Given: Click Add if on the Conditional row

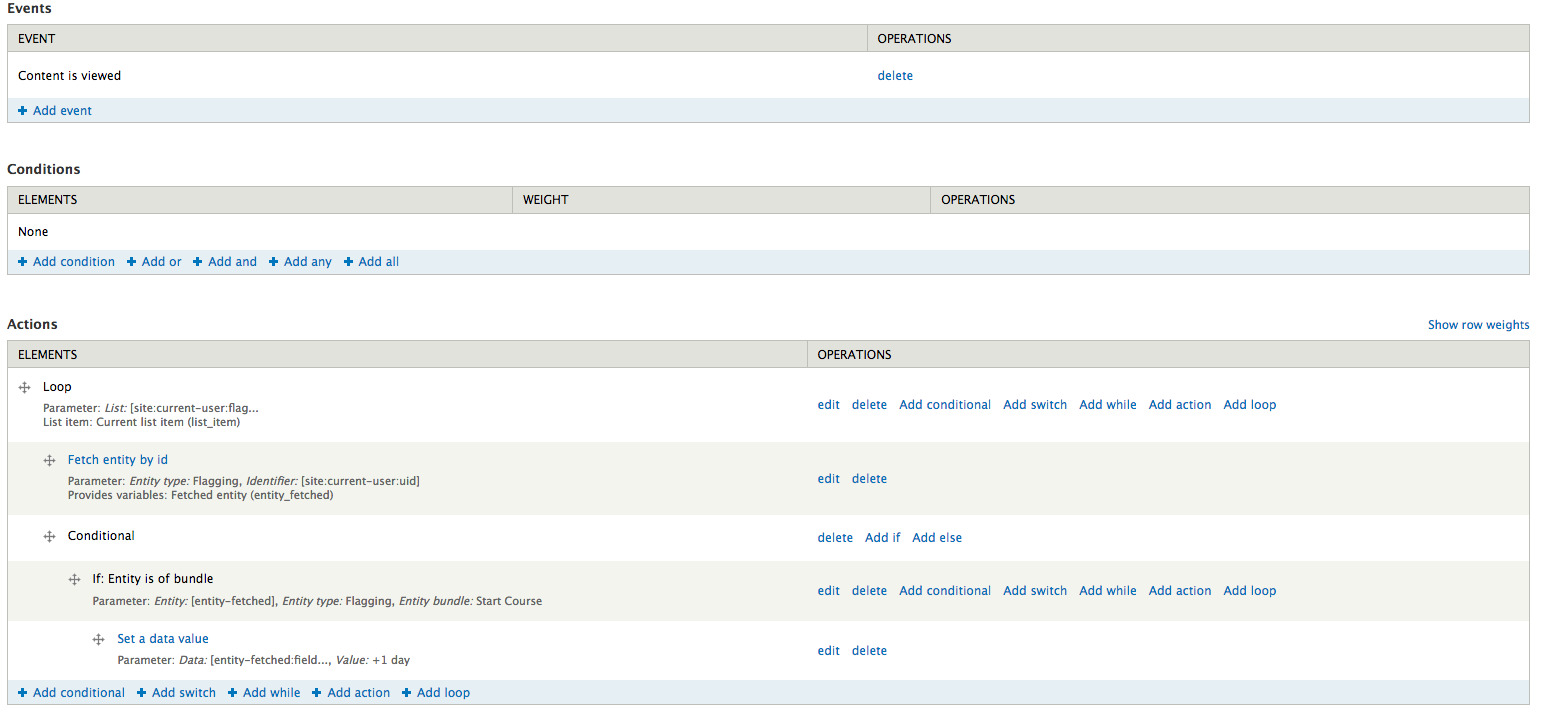Looking at the screenshot, I should (882, 537).
